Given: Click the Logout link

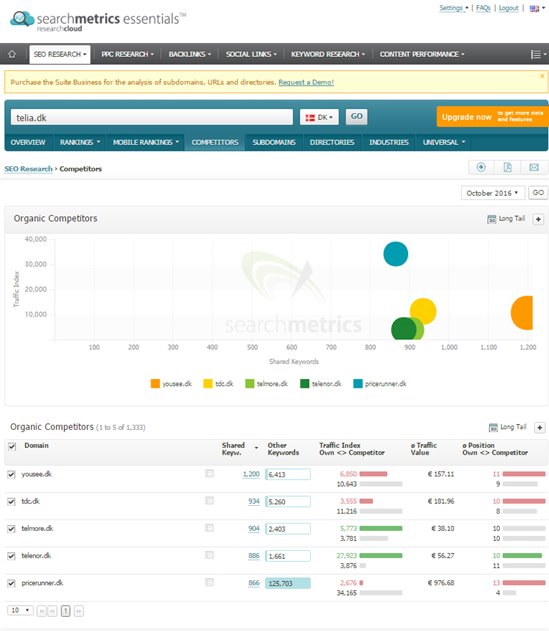Looking at the screenshot, I should tap(509, 8).
